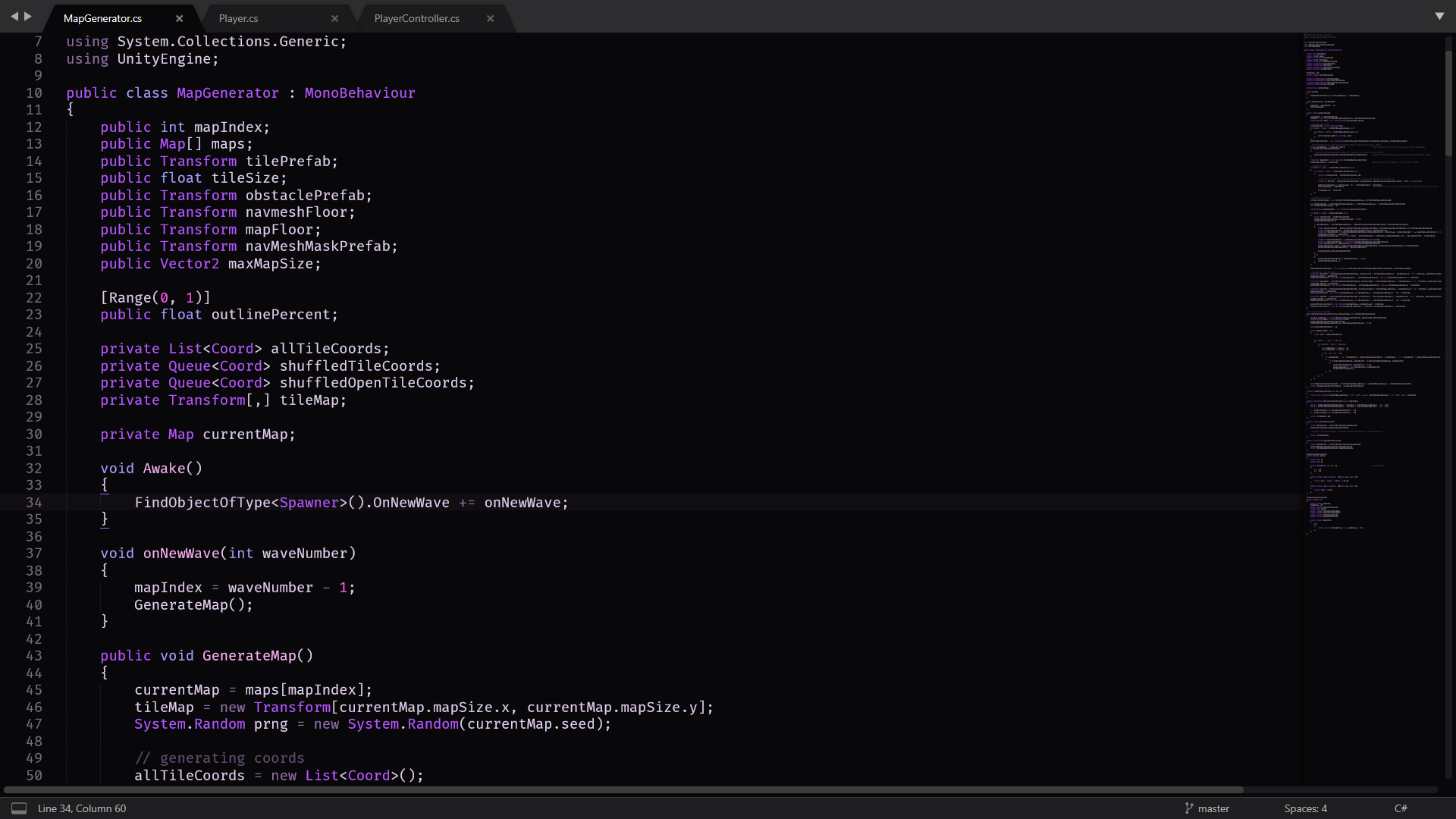Screen dimensions: 1456x819
Task: Click line number 43 in the gutter
Action: [x=34, y=656]
